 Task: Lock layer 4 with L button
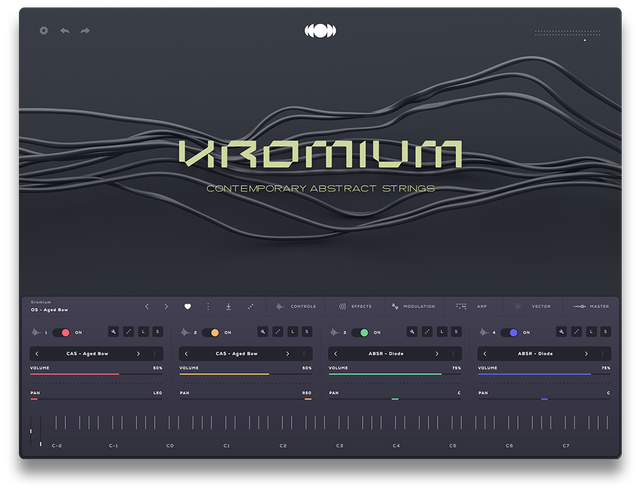click(591, 332)
